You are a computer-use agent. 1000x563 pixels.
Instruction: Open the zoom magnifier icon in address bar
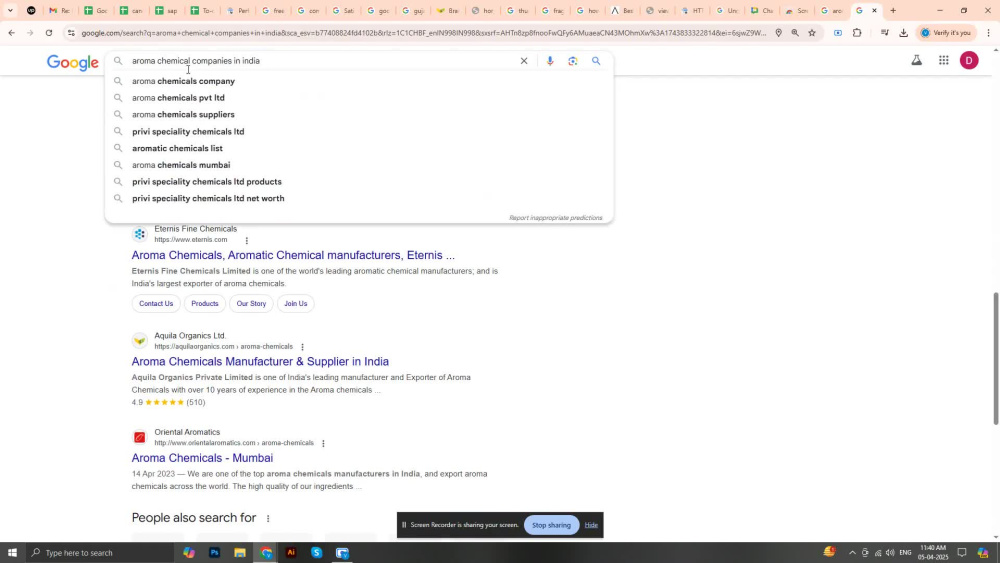[x=795, y=33]
